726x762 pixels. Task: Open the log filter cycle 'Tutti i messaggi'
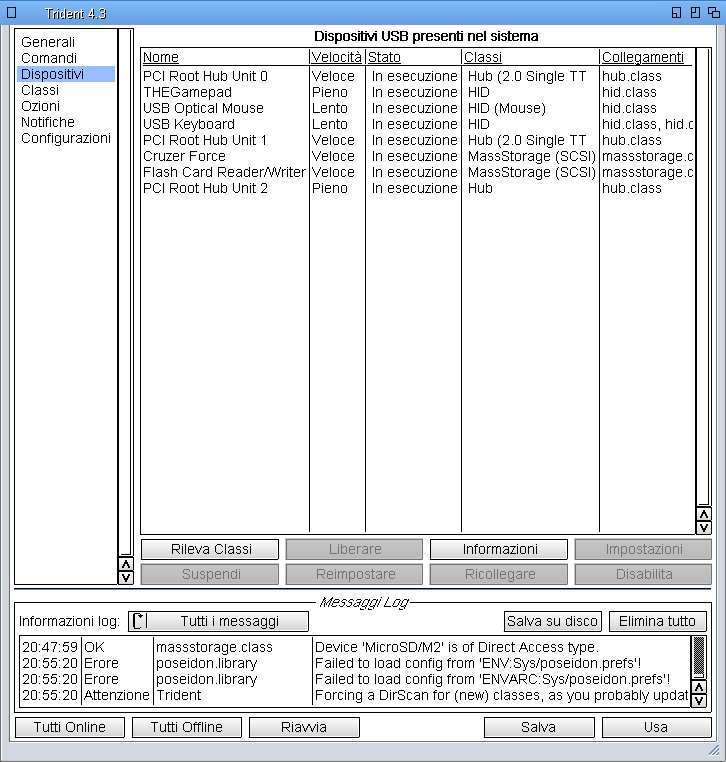(218, 621)
